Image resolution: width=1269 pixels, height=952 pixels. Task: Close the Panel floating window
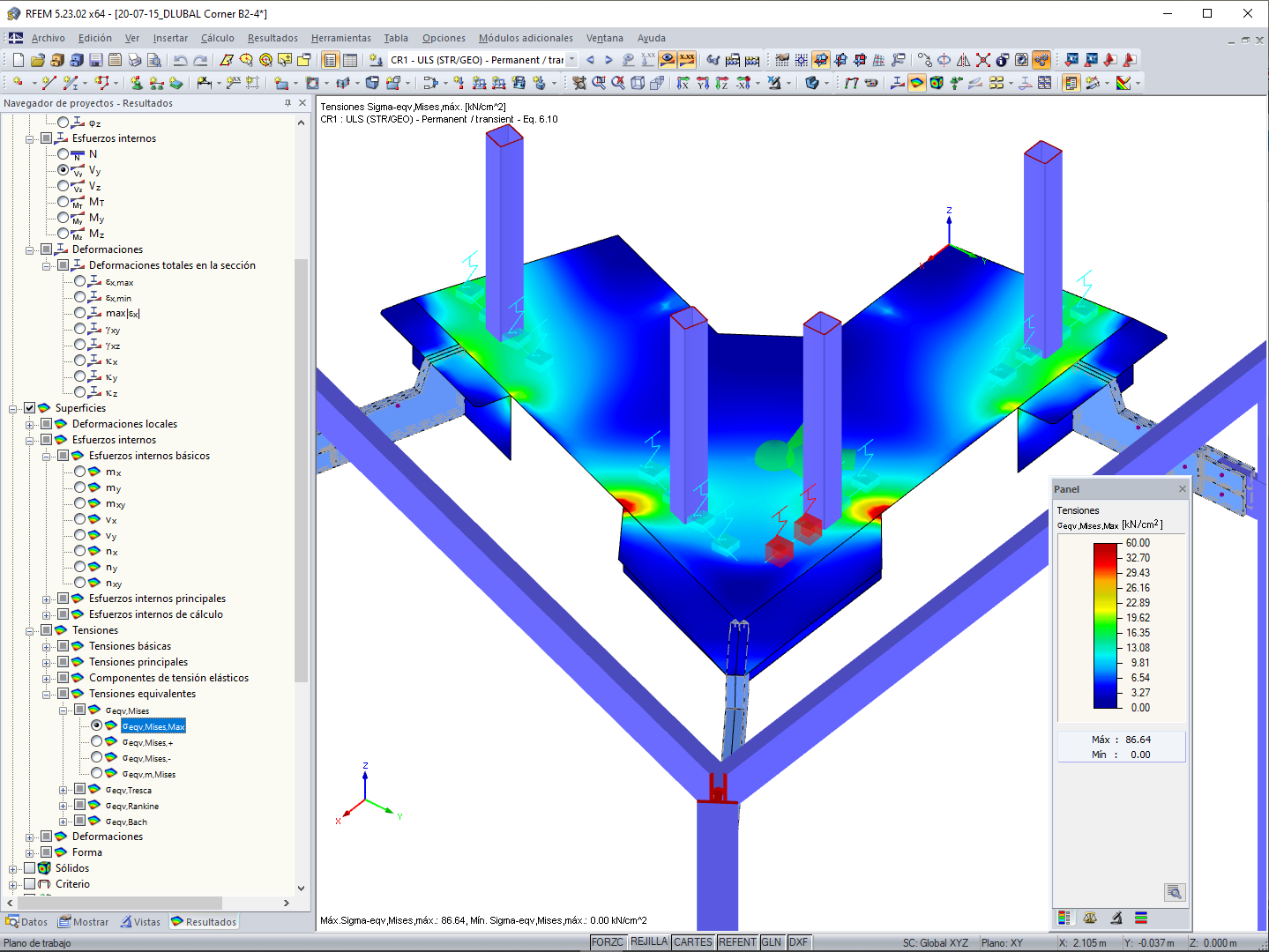(x=1183, y=489)
